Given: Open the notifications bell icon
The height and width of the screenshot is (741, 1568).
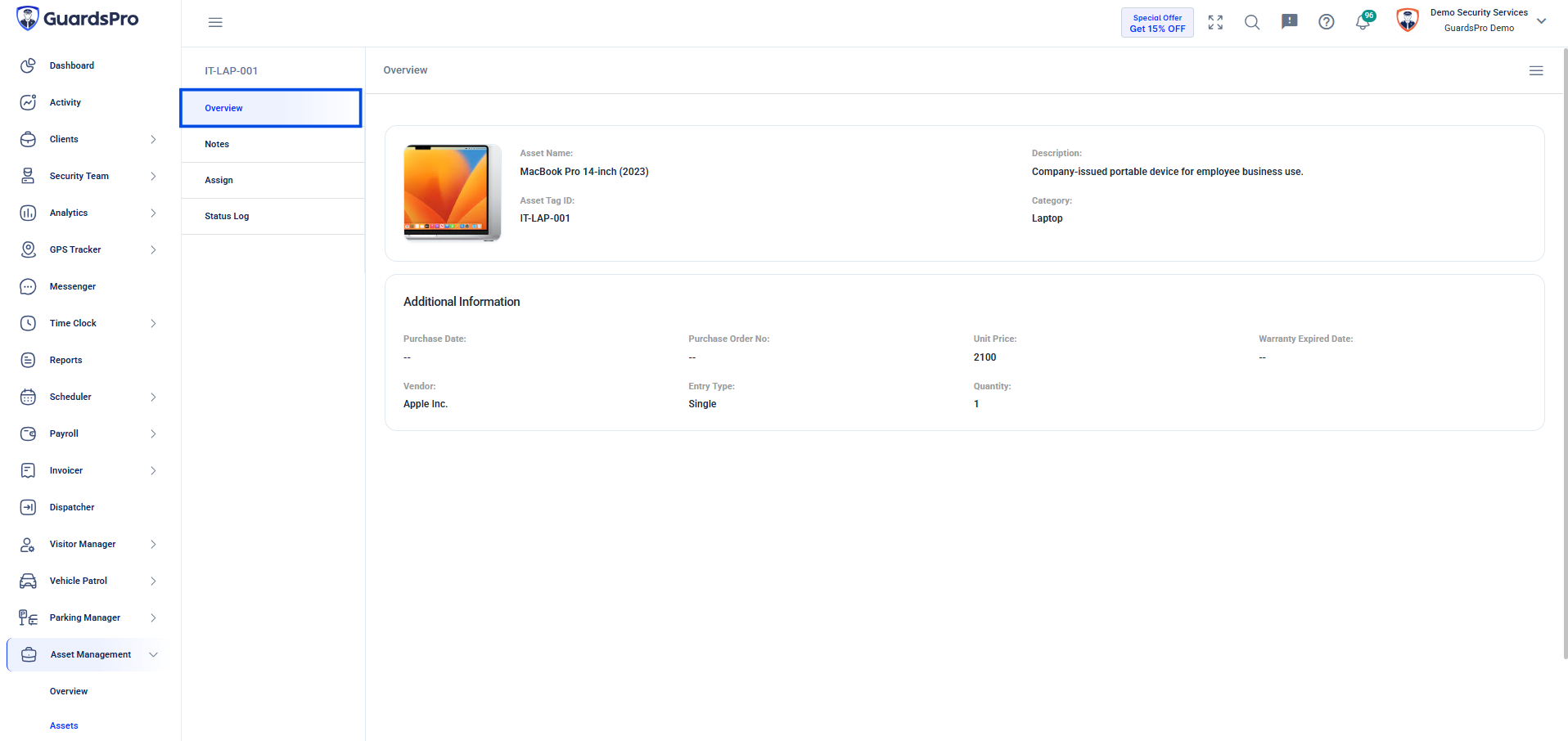Looking at the screenshot, I should tap(1363, 22).
